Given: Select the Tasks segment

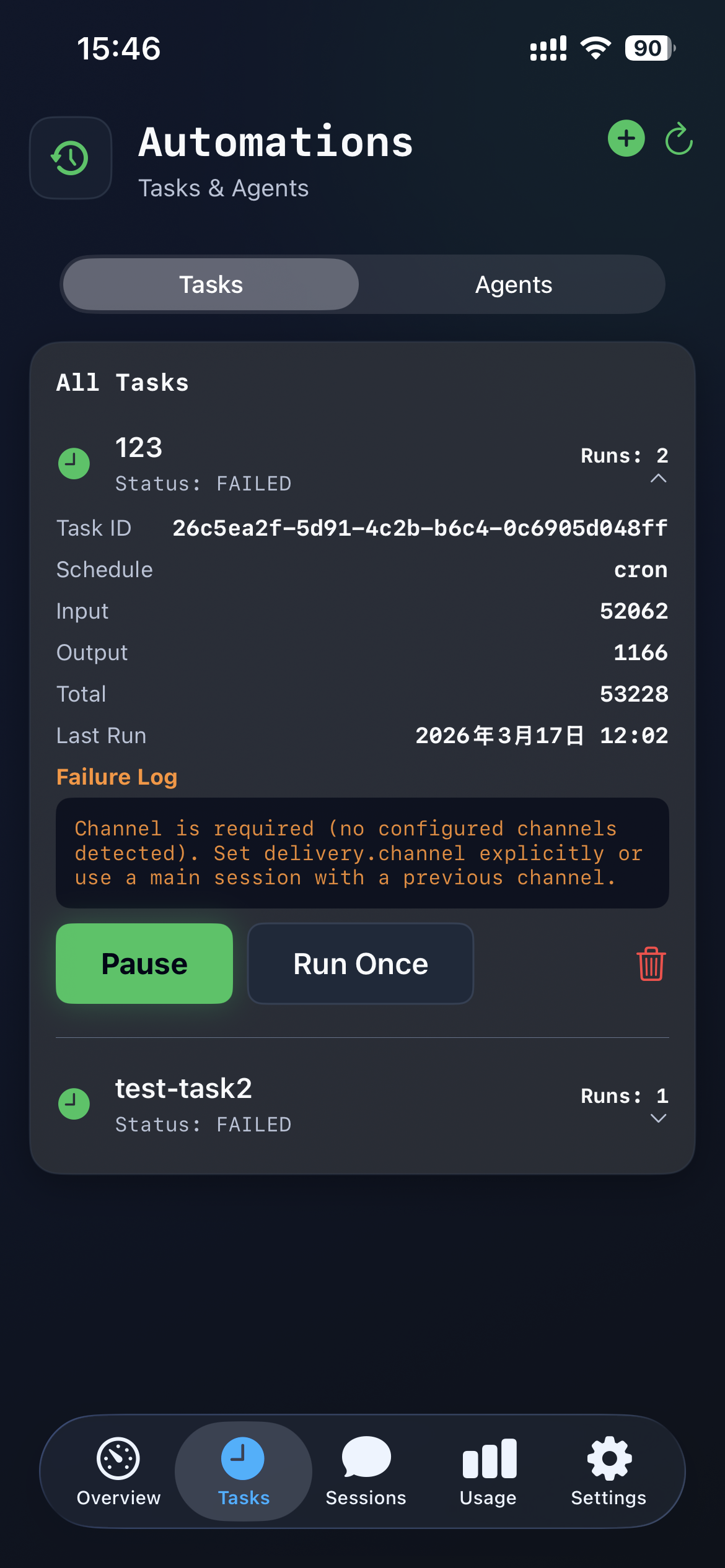Looking at the screenshot, I should (211, 285).
